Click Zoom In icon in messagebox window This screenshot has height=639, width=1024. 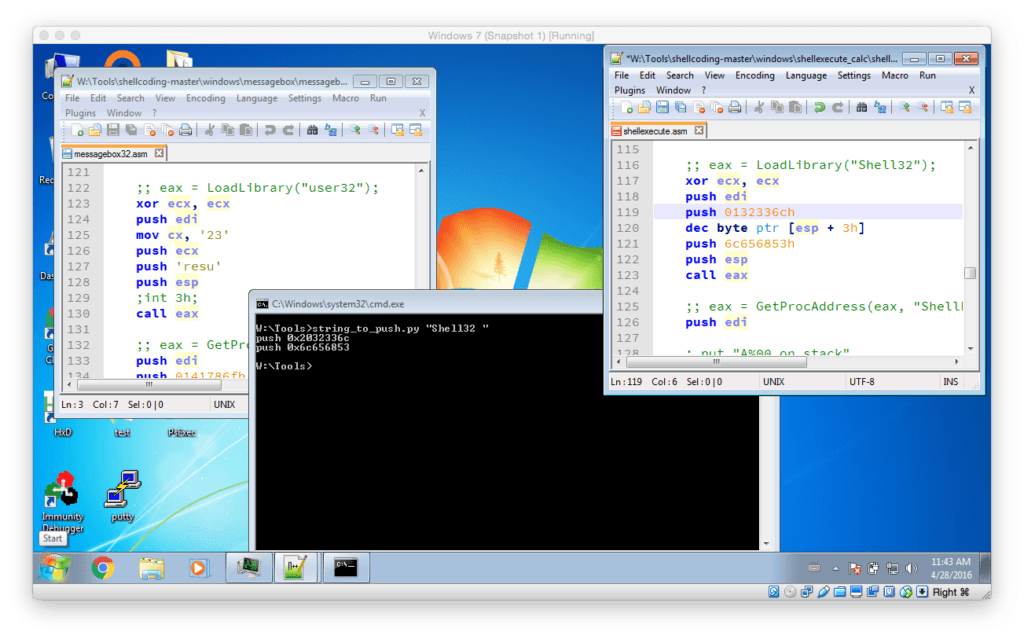[355, 131]
